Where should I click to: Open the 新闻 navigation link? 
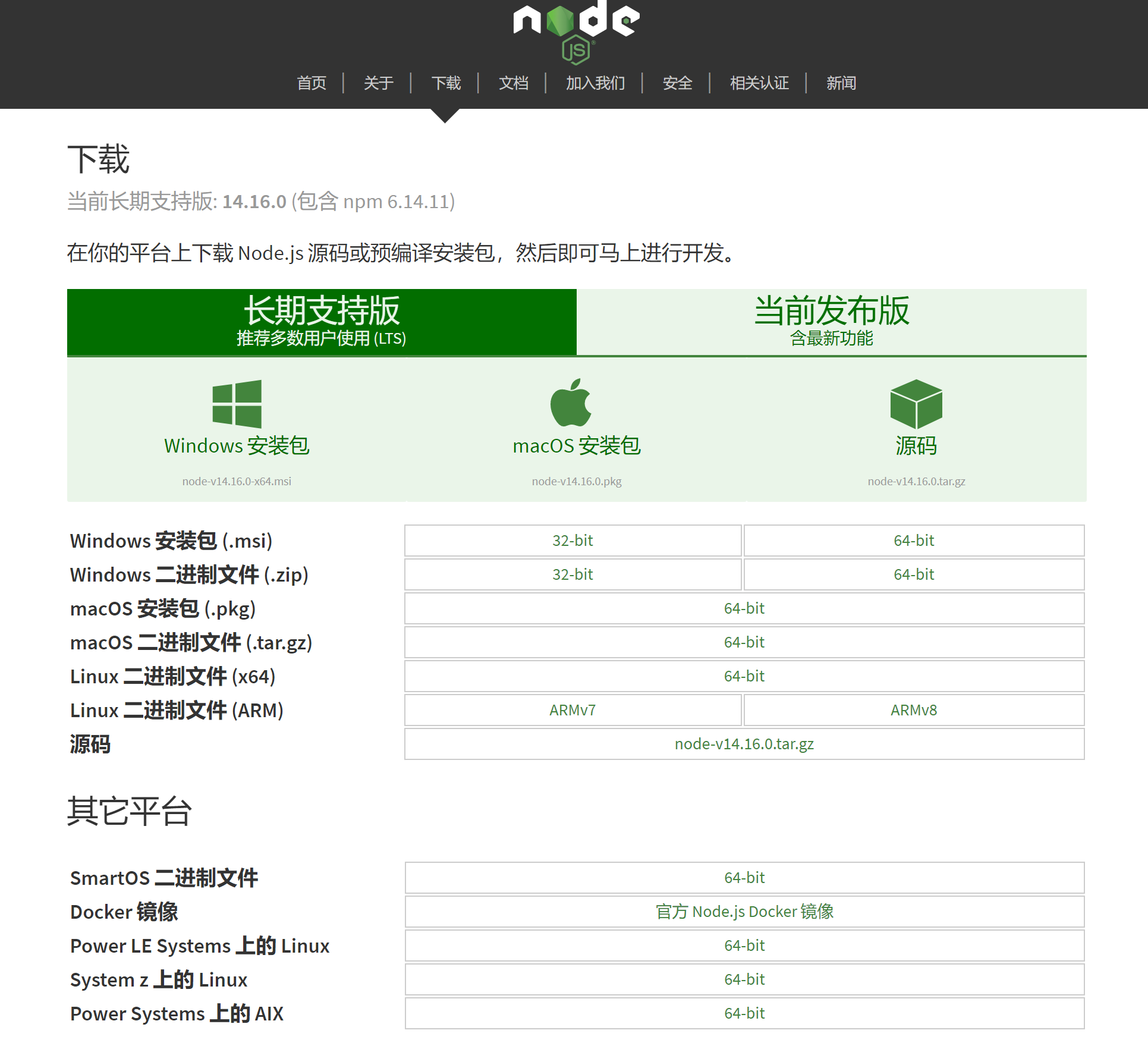click(x=841, y=83)
